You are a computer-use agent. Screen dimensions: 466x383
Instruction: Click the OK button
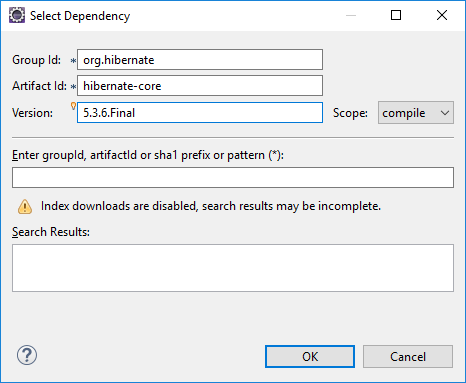pos(310,357)
